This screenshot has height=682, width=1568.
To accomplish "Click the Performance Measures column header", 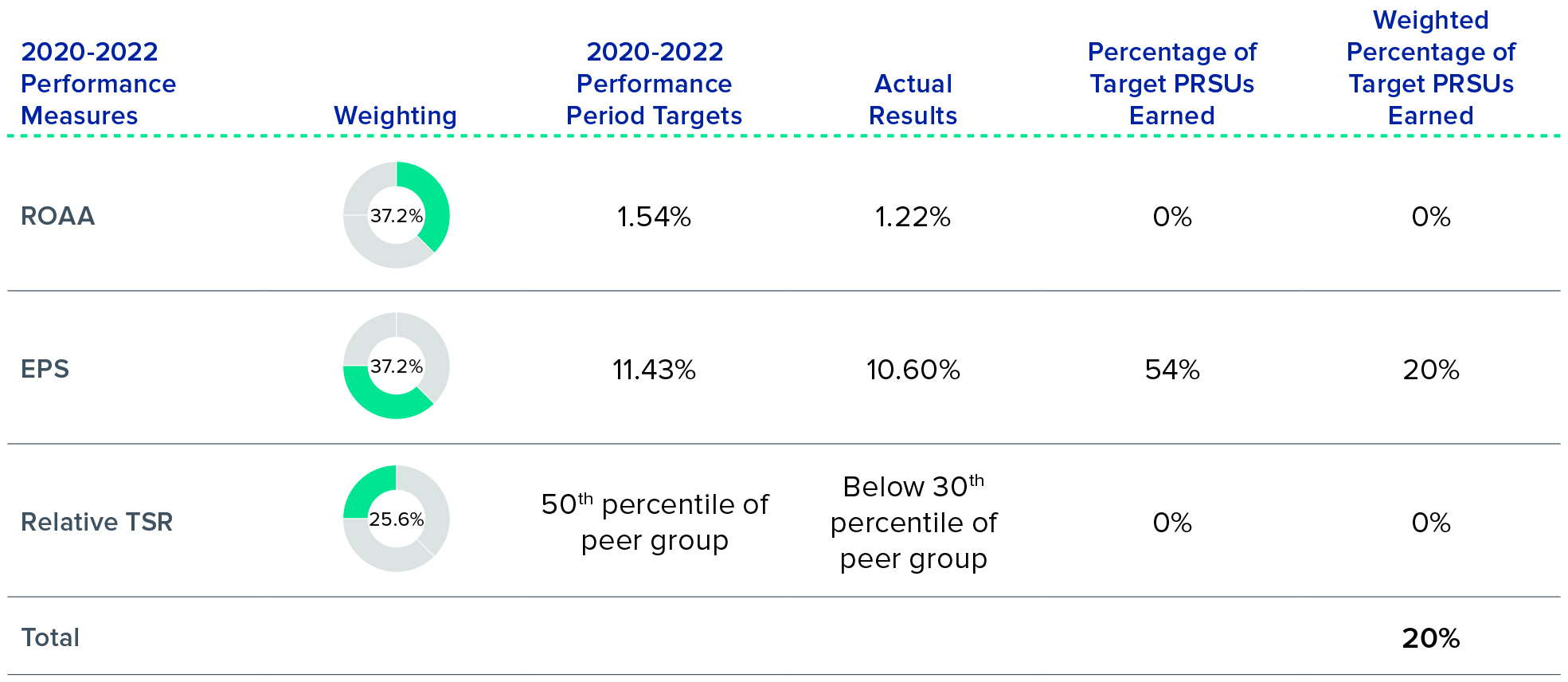I will pos(98,84).
